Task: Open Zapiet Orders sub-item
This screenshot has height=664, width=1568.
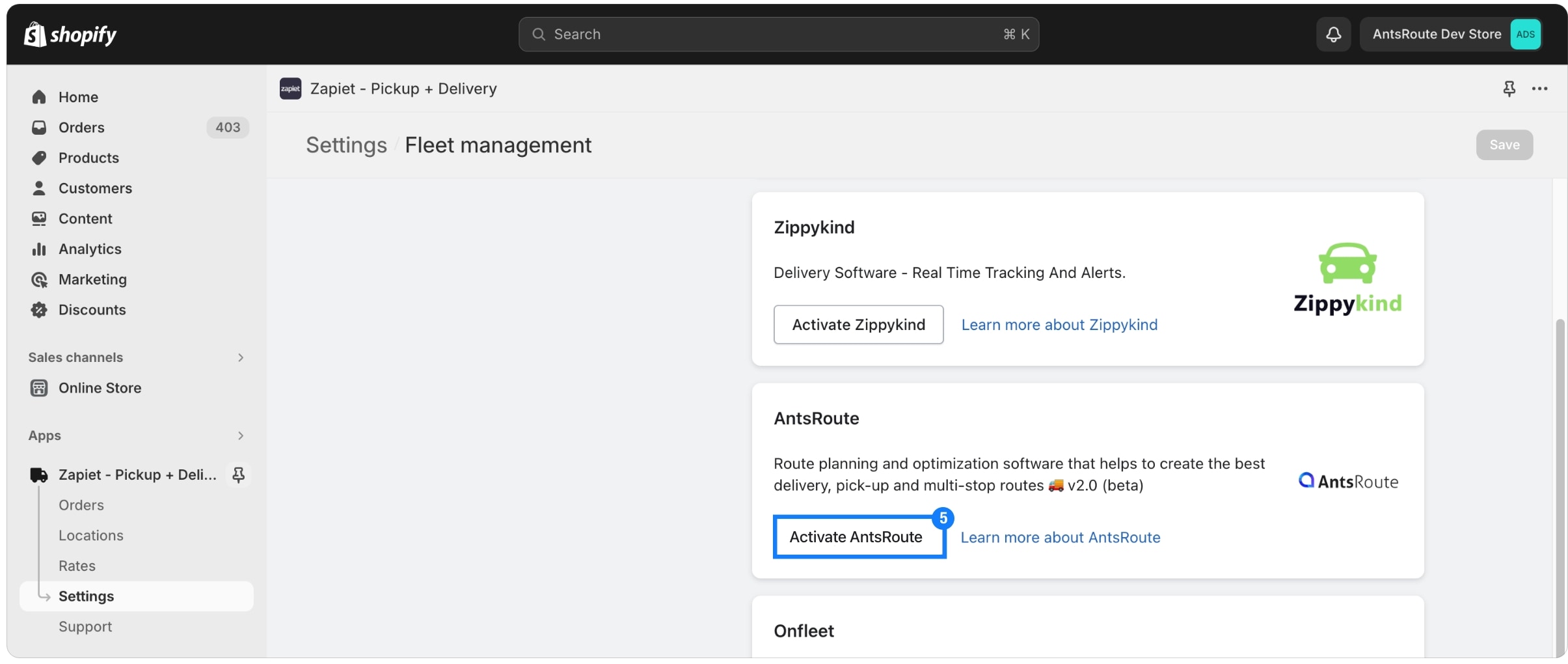Action: [x=81, y=505]
